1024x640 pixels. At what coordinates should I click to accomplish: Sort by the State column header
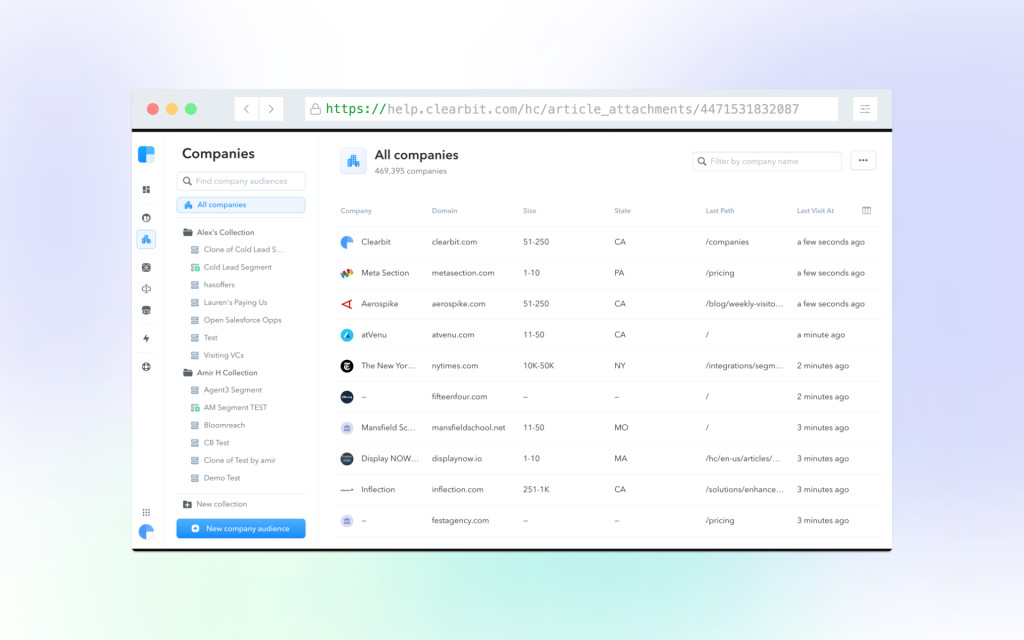(622, 211)
